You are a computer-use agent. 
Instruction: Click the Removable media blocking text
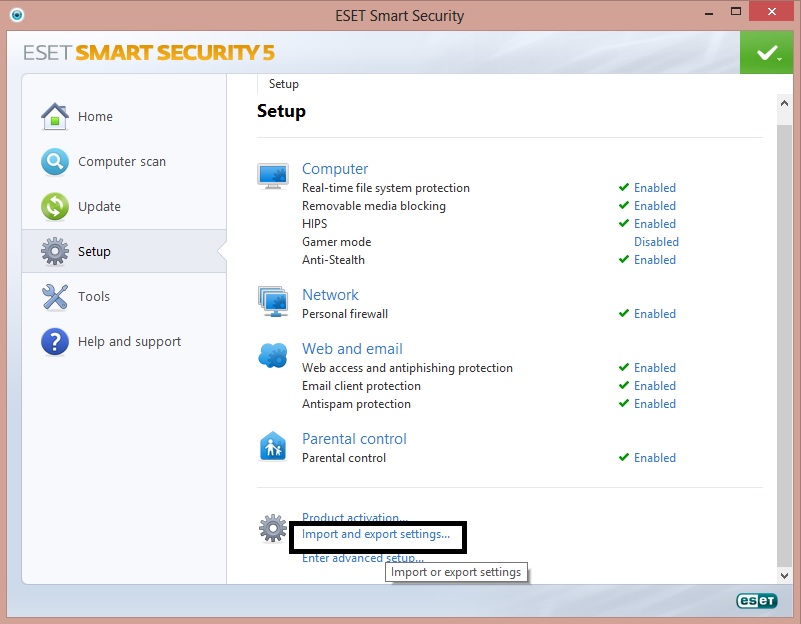click(x=373, y=206)
